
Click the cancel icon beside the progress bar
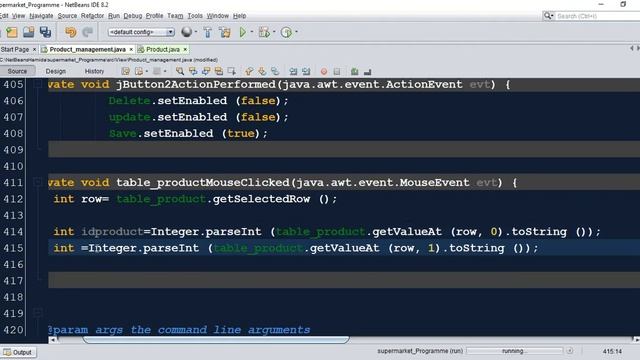(x=569, y=351)
